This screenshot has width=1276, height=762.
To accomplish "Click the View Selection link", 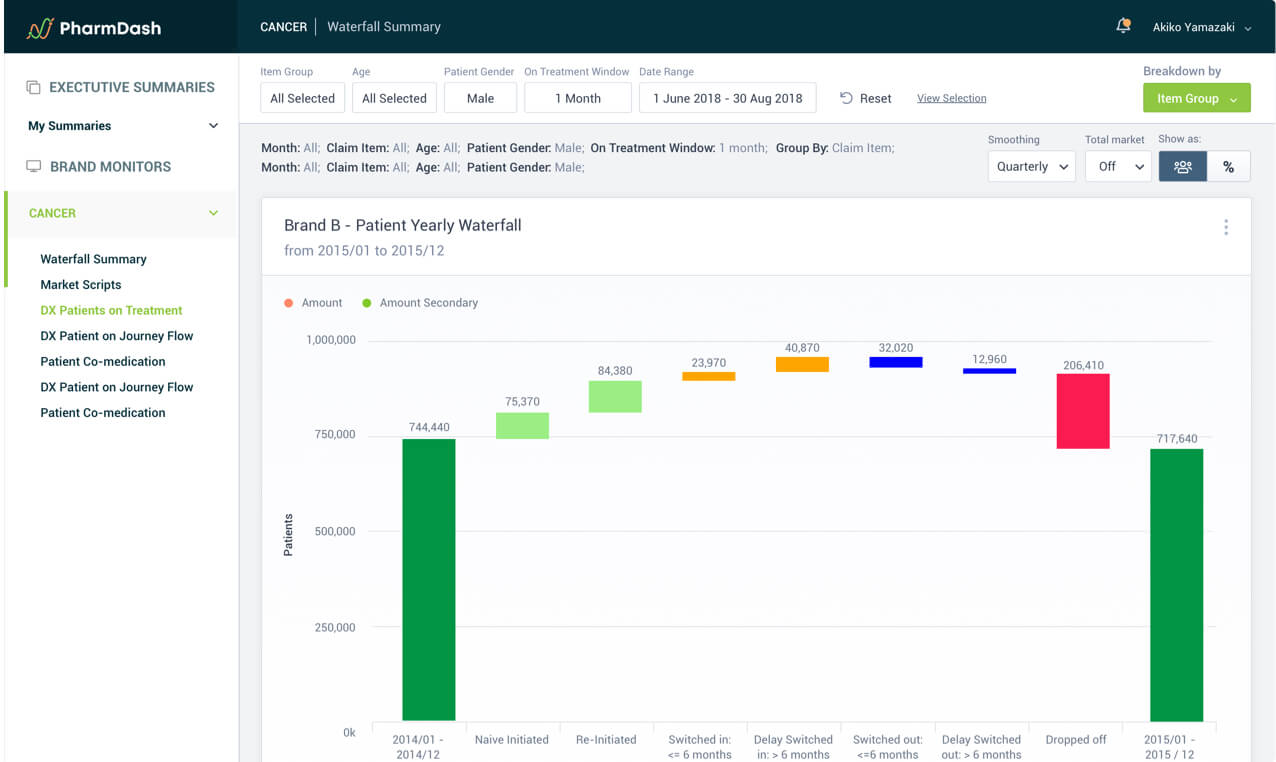I will tap(951, 98).
